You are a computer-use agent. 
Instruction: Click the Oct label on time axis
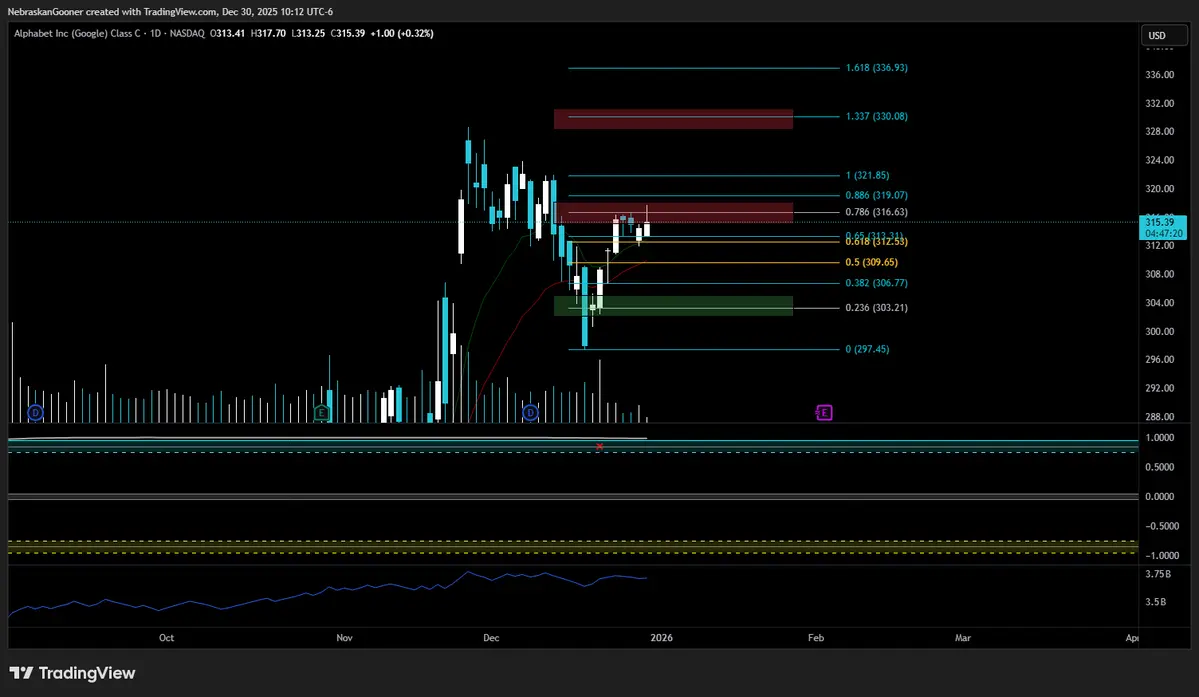167,637
